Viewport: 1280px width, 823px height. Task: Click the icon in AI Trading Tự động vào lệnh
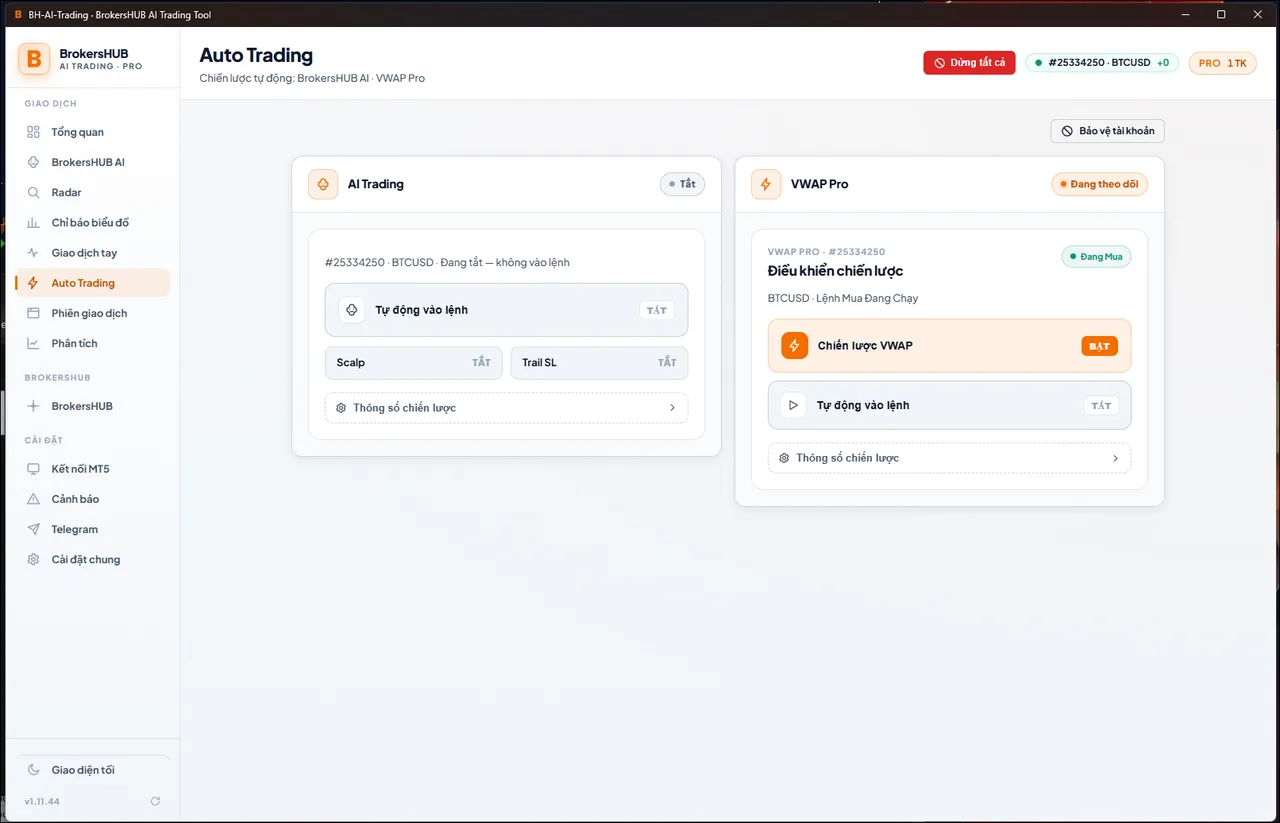(x=351, y=310)
